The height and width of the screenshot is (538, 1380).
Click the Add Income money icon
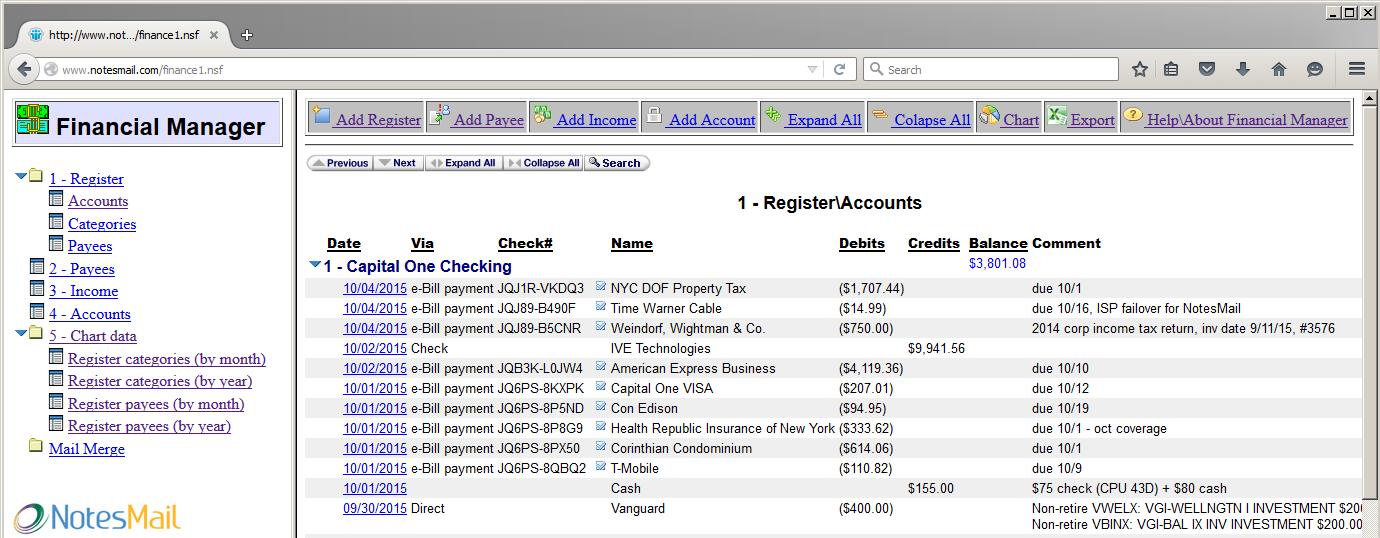[x=541, y=117]
